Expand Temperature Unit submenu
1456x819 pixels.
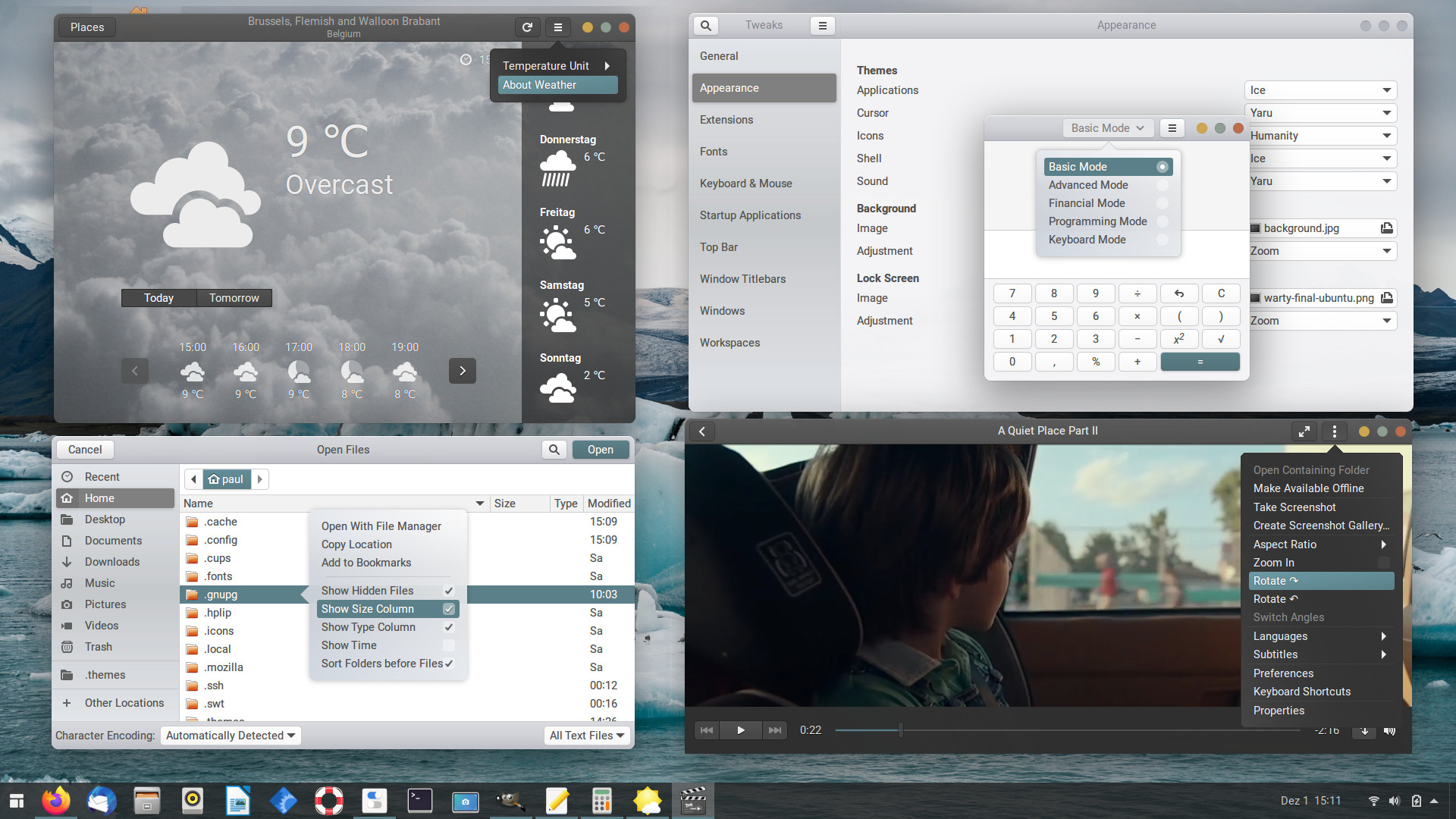point(558,66)
